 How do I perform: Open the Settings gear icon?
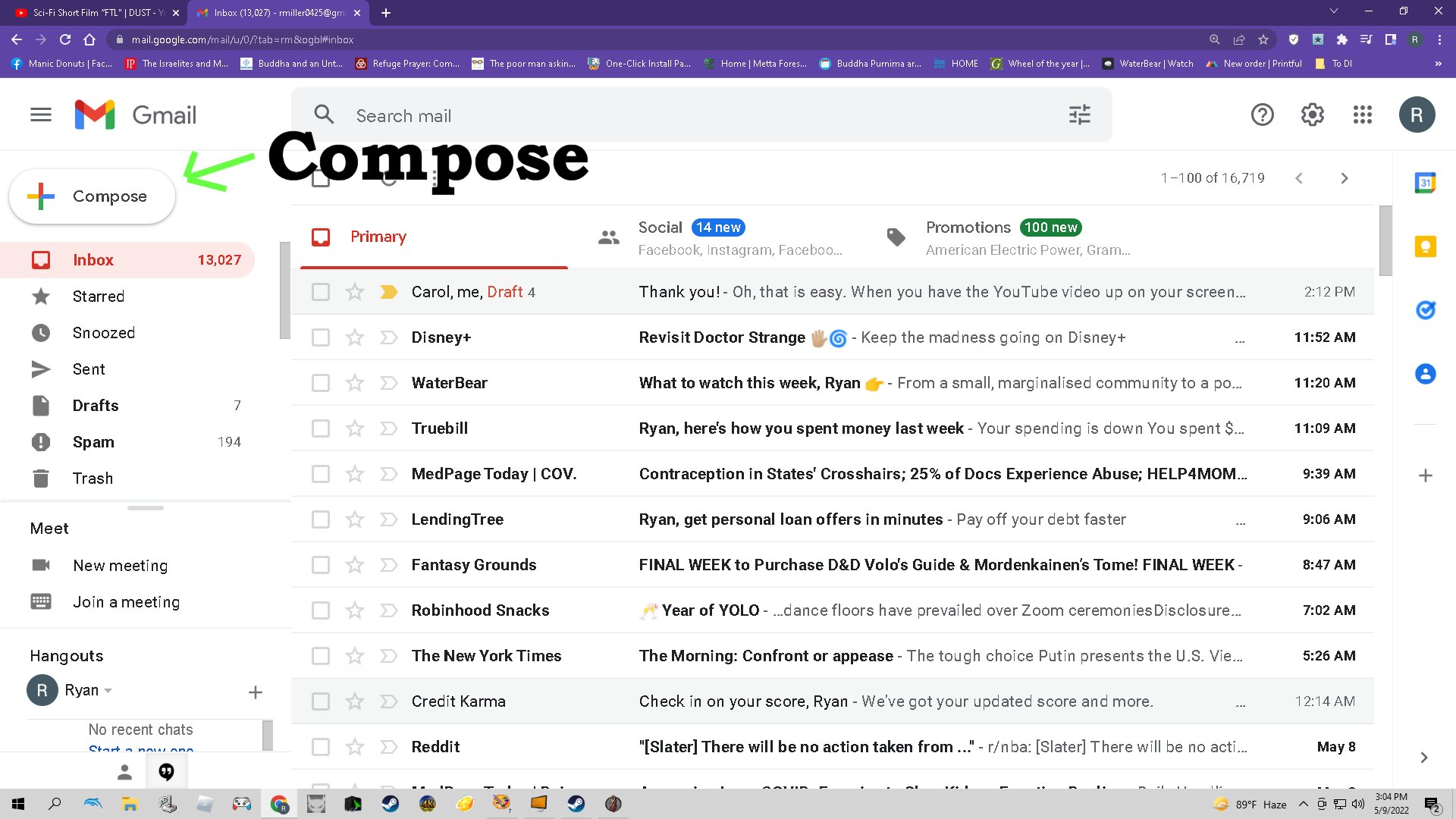1312,115
